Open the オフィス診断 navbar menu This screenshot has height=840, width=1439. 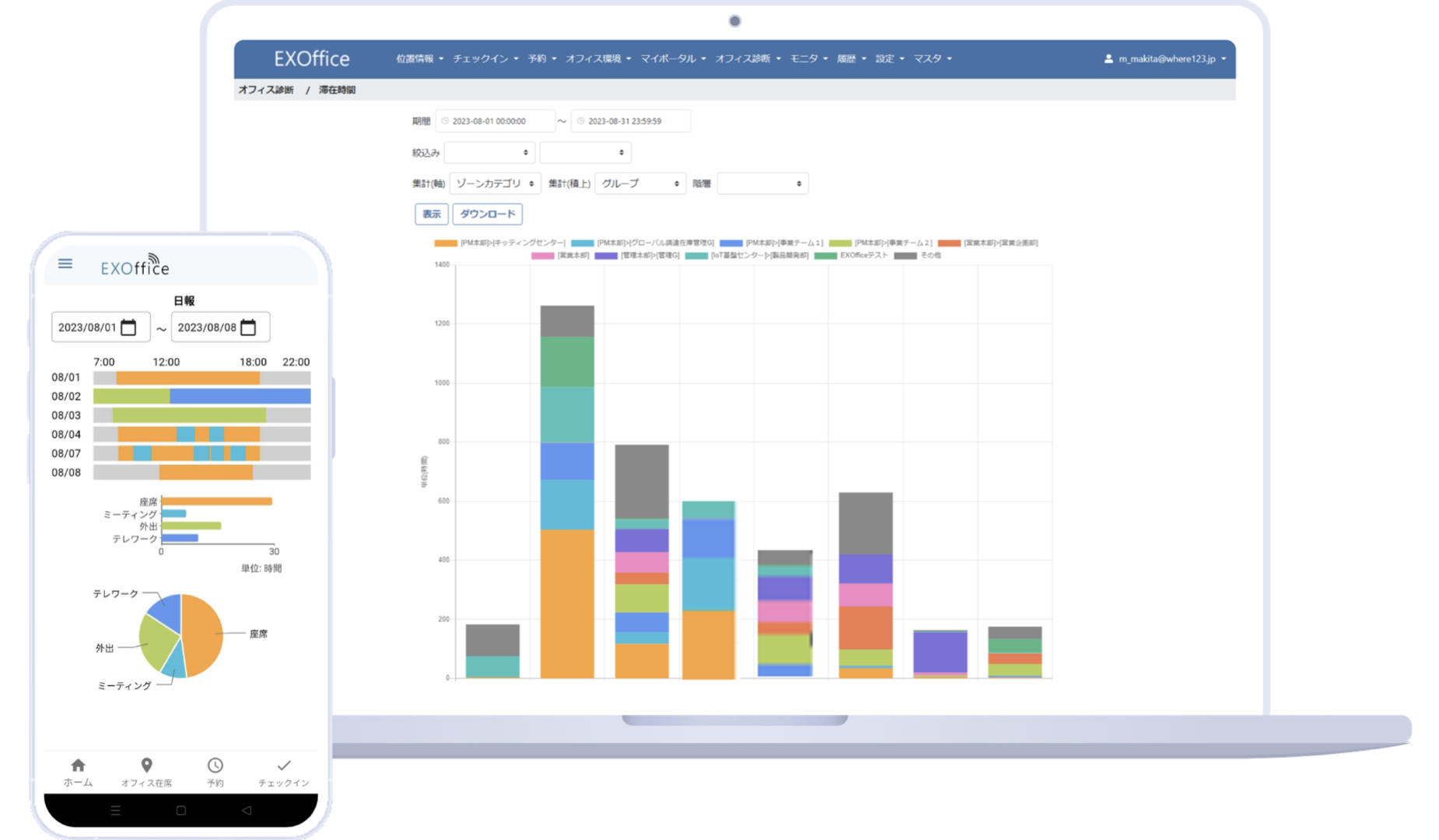[x=747, y=59]
